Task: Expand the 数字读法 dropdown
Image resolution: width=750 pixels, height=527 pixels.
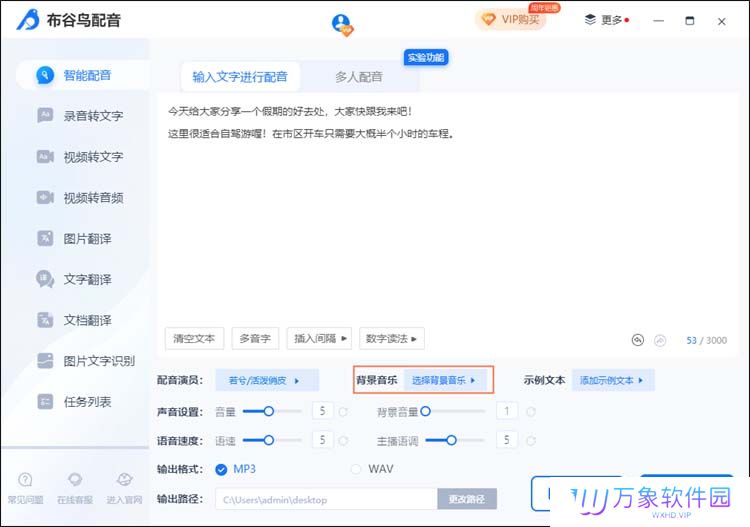Action: coord(392,339)
